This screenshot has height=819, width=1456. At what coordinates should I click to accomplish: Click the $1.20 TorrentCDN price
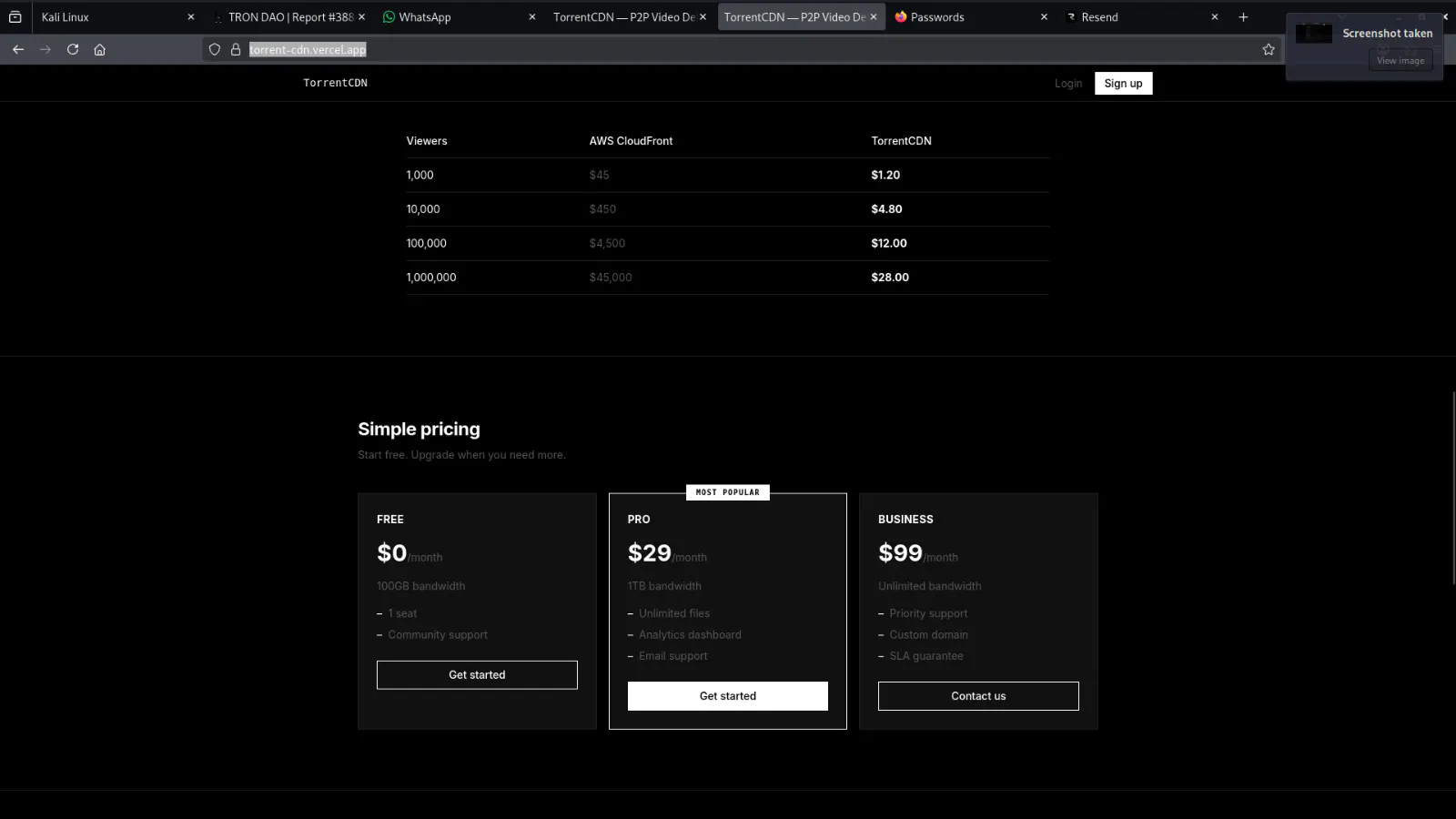885,175
